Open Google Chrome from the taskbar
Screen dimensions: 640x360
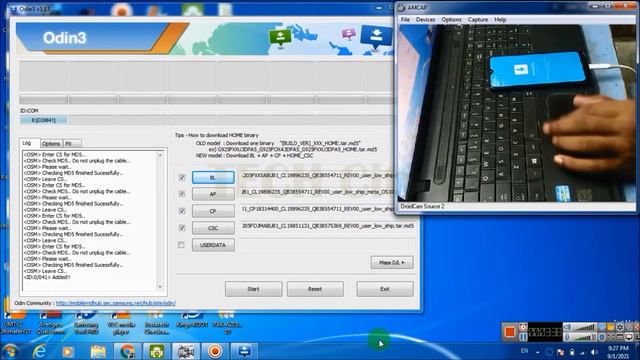coord(127,351)
